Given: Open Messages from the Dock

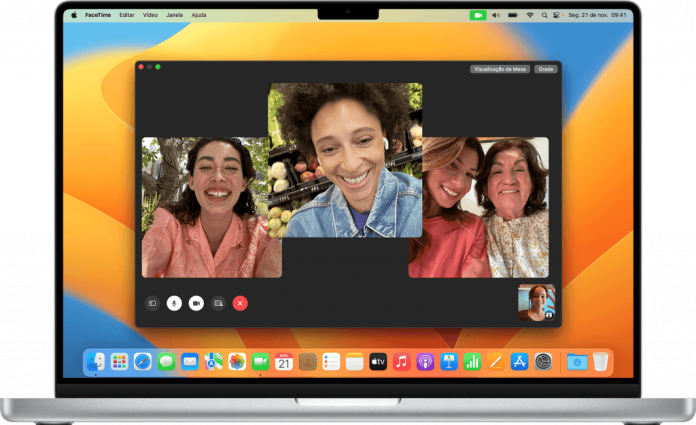Looking at the screenshot, I should (x=166, y=362).
